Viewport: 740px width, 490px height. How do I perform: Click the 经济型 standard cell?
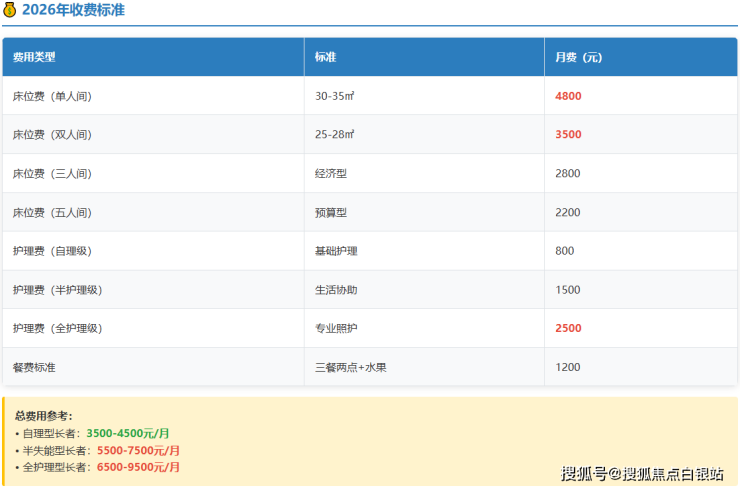tap(331, 174)
